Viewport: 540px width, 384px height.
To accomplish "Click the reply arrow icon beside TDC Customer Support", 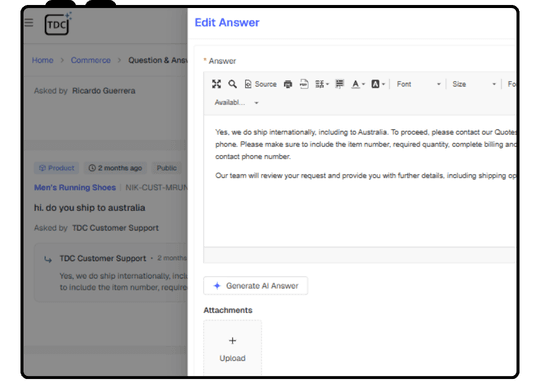I will [48, 259].
